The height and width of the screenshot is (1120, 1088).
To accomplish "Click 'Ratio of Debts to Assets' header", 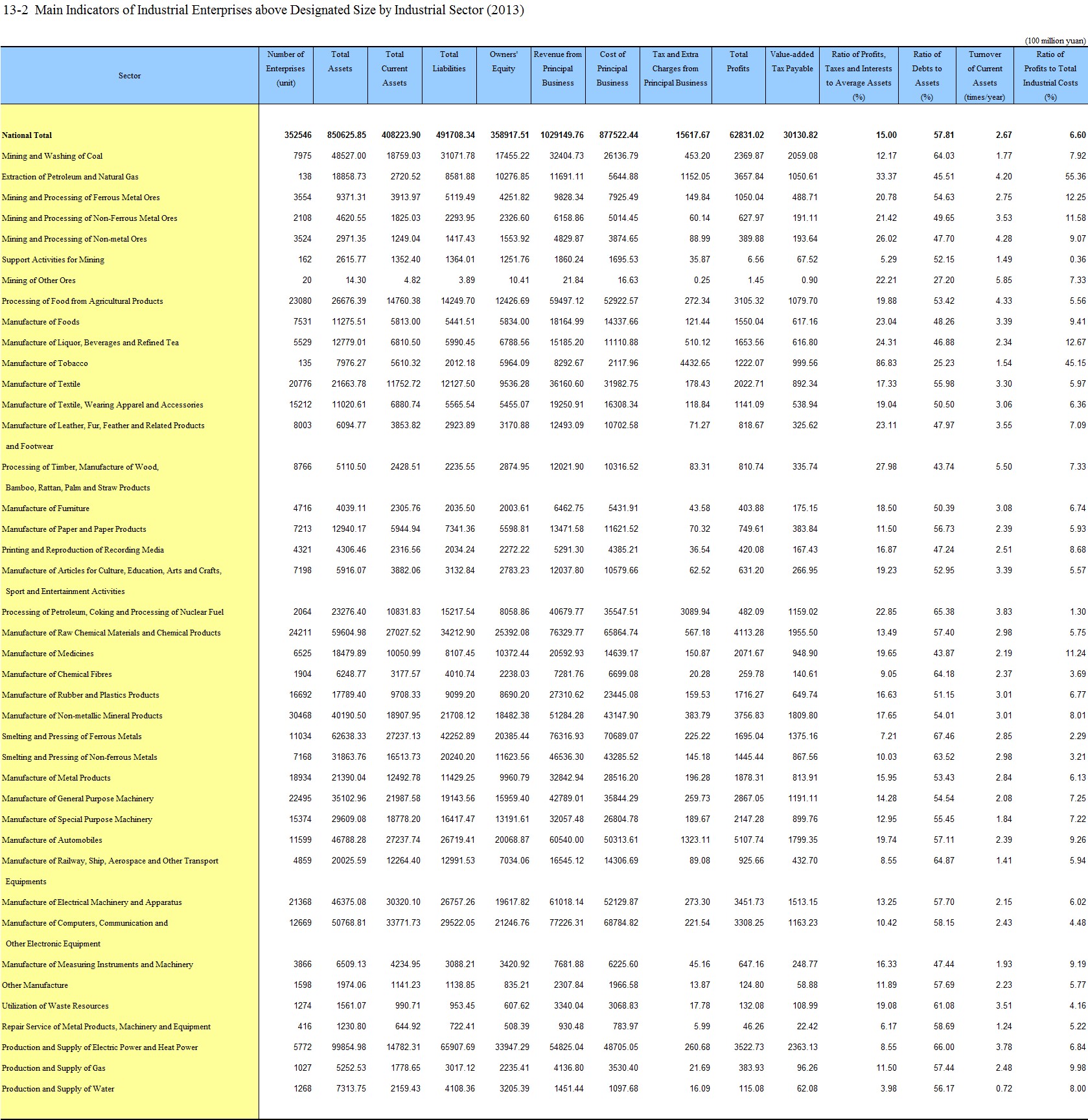I will click(x=927, y=76).
